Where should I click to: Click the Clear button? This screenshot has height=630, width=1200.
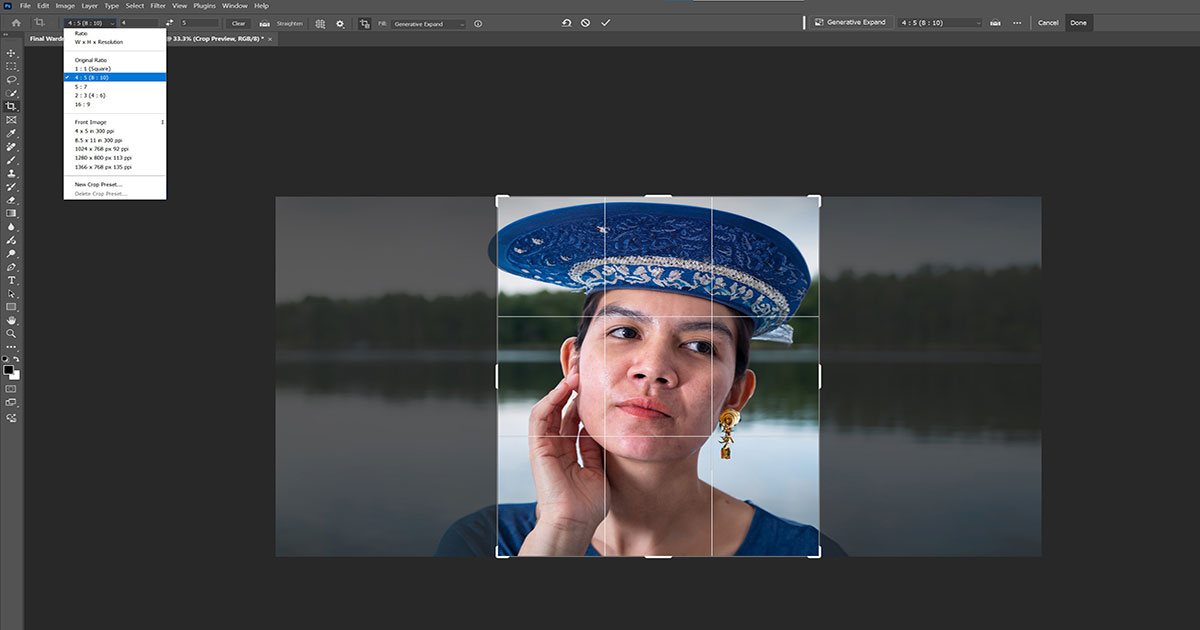(237, 22)
